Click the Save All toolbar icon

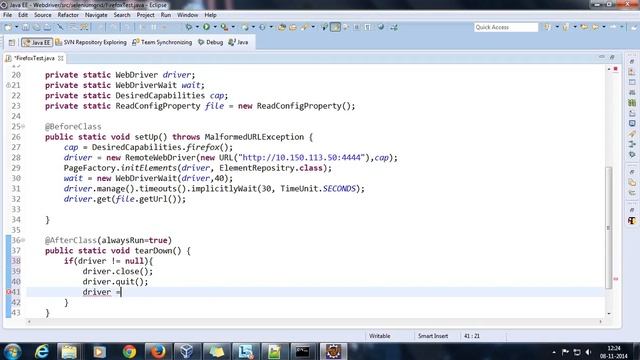click(x=37, y=27)
